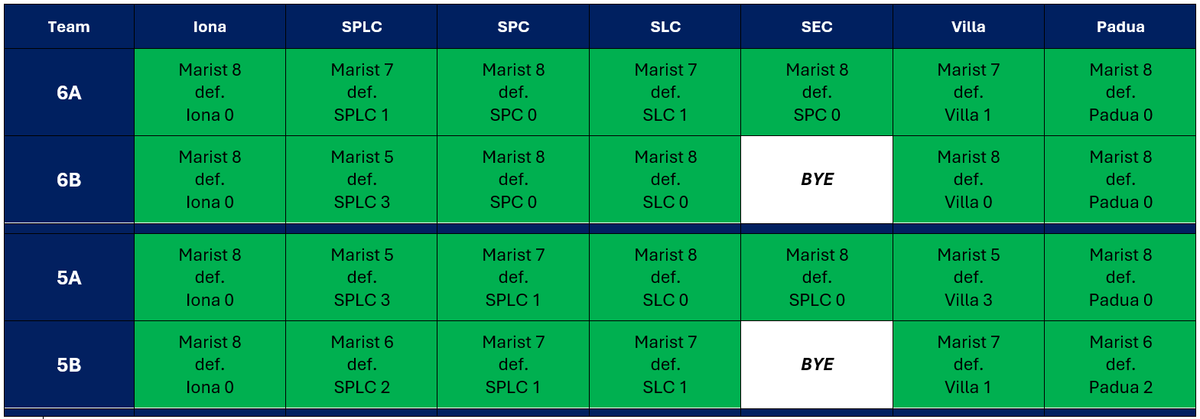Click the SPLC column header
Viewport: 1200px width, 419px height.
click(x=361, y=27)
